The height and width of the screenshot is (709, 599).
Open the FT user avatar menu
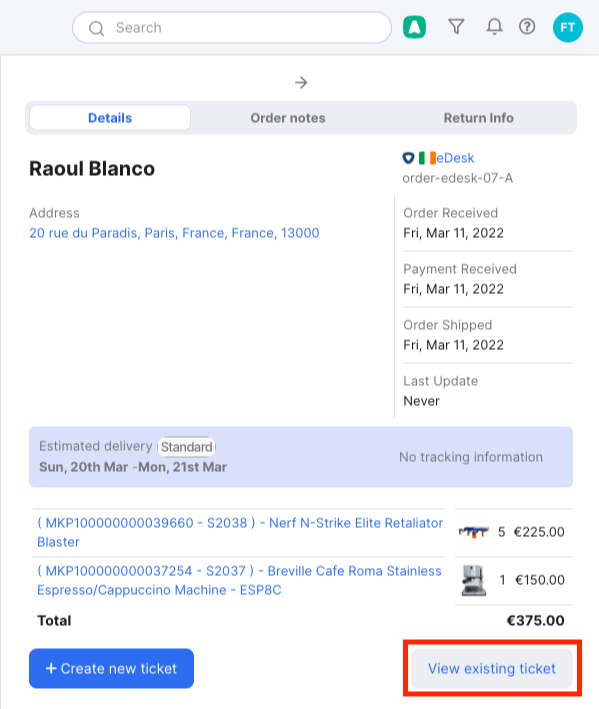pos(567,27)
